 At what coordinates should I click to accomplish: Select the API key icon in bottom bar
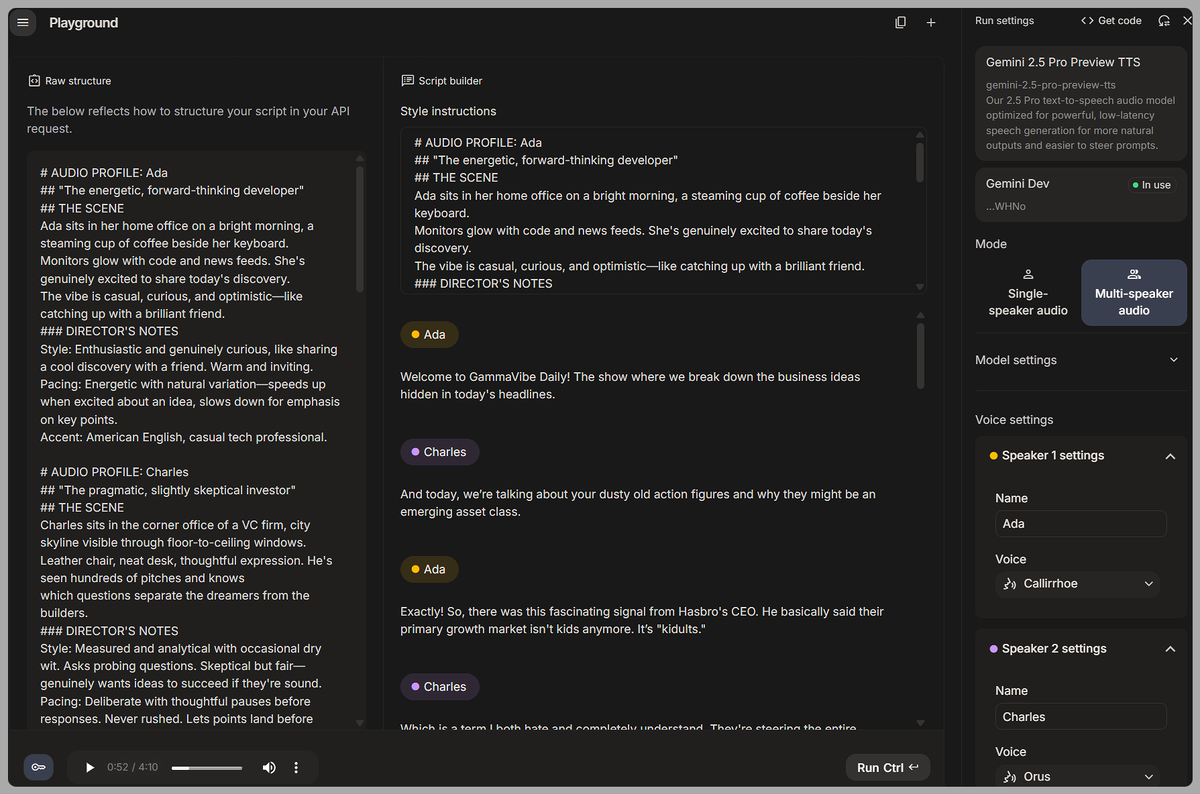38,767
